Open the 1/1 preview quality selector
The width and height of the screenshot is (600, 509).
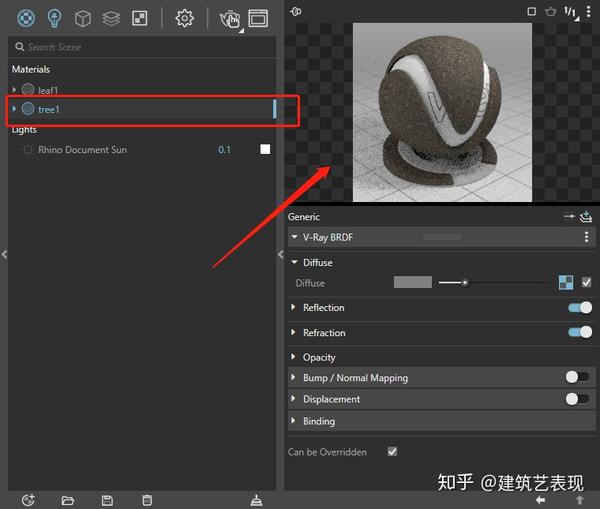(571, 12)
